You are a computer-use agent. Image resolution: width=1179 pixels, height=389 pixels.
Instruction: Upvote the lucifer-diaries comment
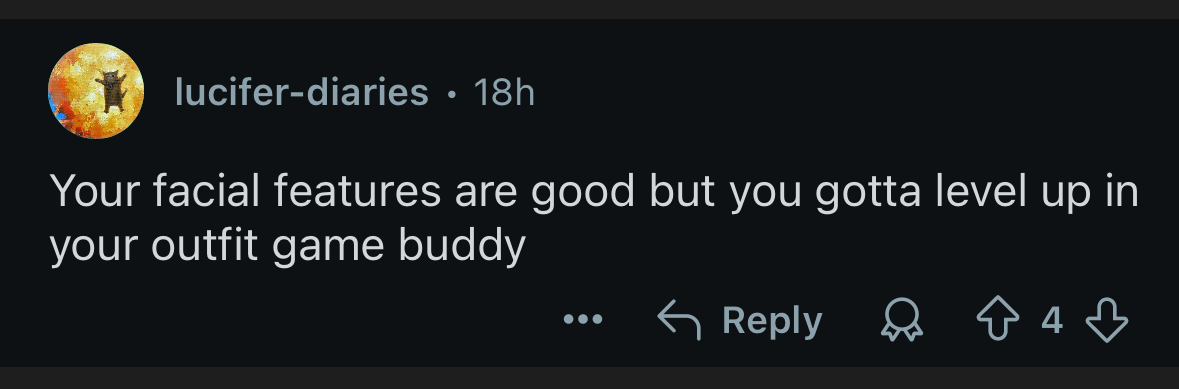(998, 320)
